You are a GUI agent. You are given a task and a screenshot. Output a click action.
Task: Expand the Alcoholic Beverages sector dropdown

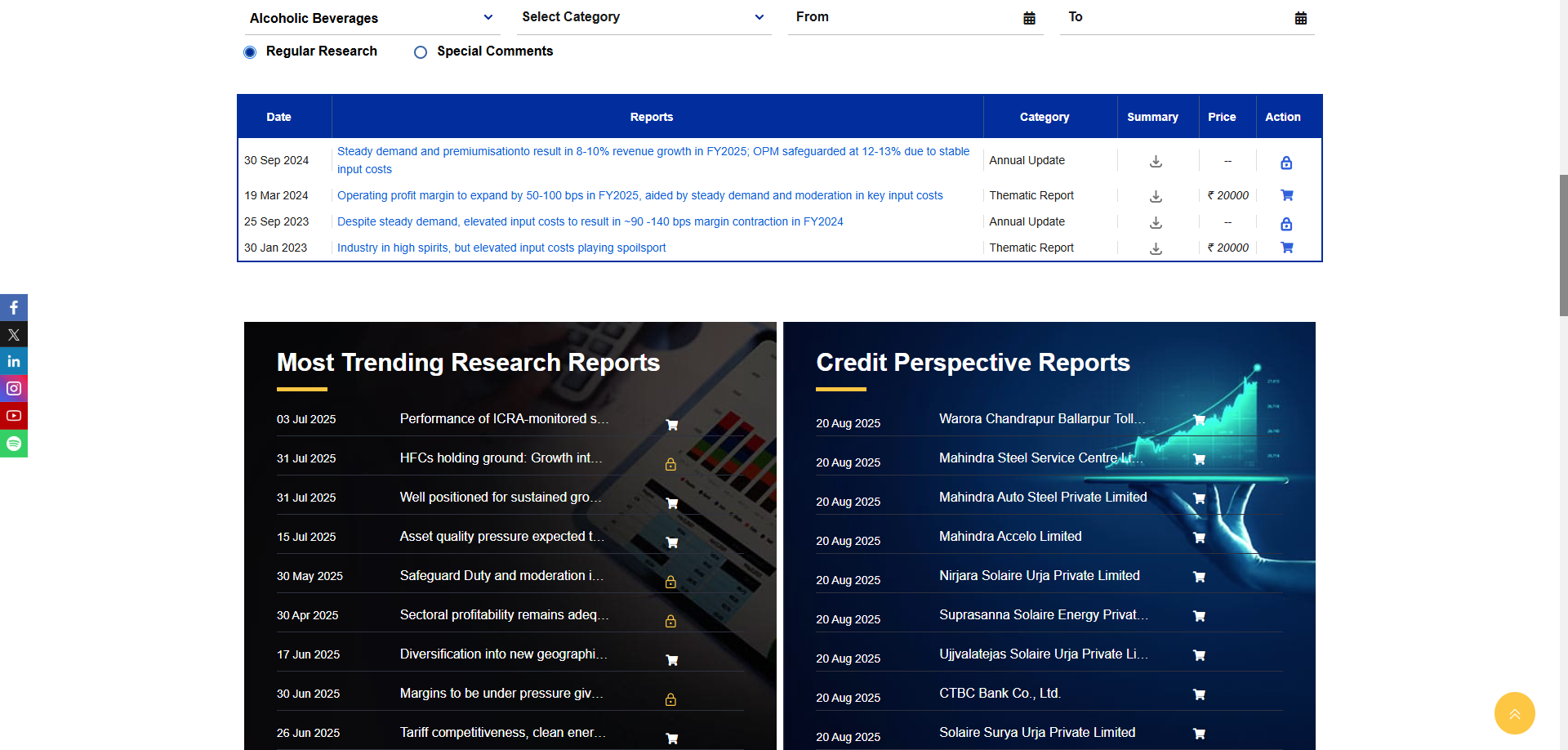point(371,18)
